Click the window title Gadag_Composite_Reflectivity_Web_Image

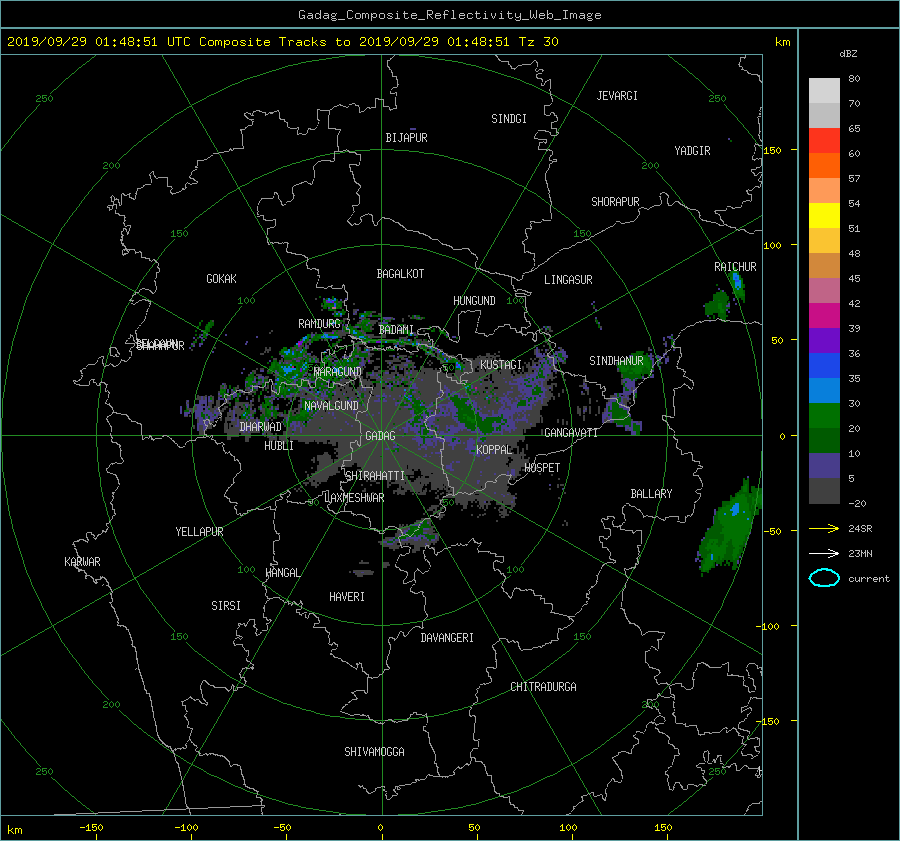[x=449, y=15]
